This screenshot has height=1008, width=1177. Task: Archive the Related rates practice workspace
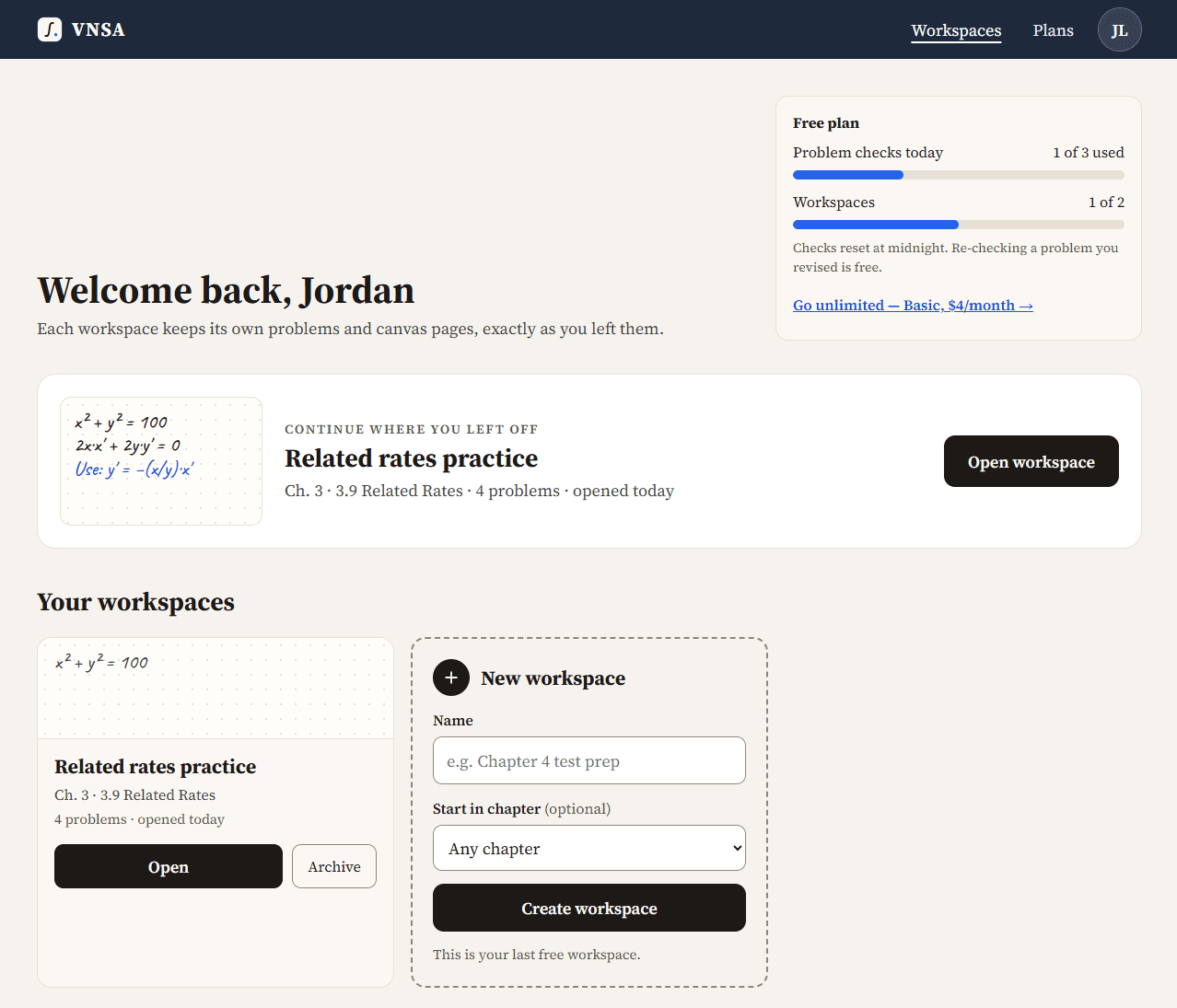point(334,866)
